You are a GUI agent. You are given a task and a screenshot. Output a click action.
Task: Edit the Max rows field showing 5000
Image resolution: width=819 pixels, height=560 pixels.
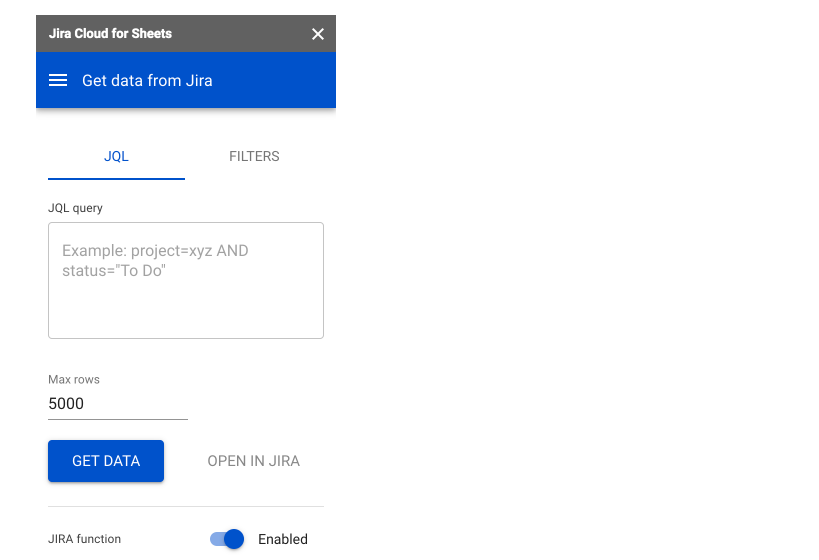point(118,404)
